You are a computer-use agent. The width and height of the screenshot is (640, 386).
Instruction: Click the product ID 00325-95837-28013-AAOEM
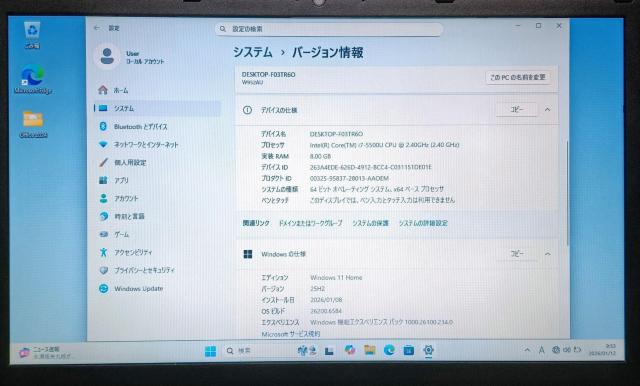pyautogui.click(x=349, y=178)
